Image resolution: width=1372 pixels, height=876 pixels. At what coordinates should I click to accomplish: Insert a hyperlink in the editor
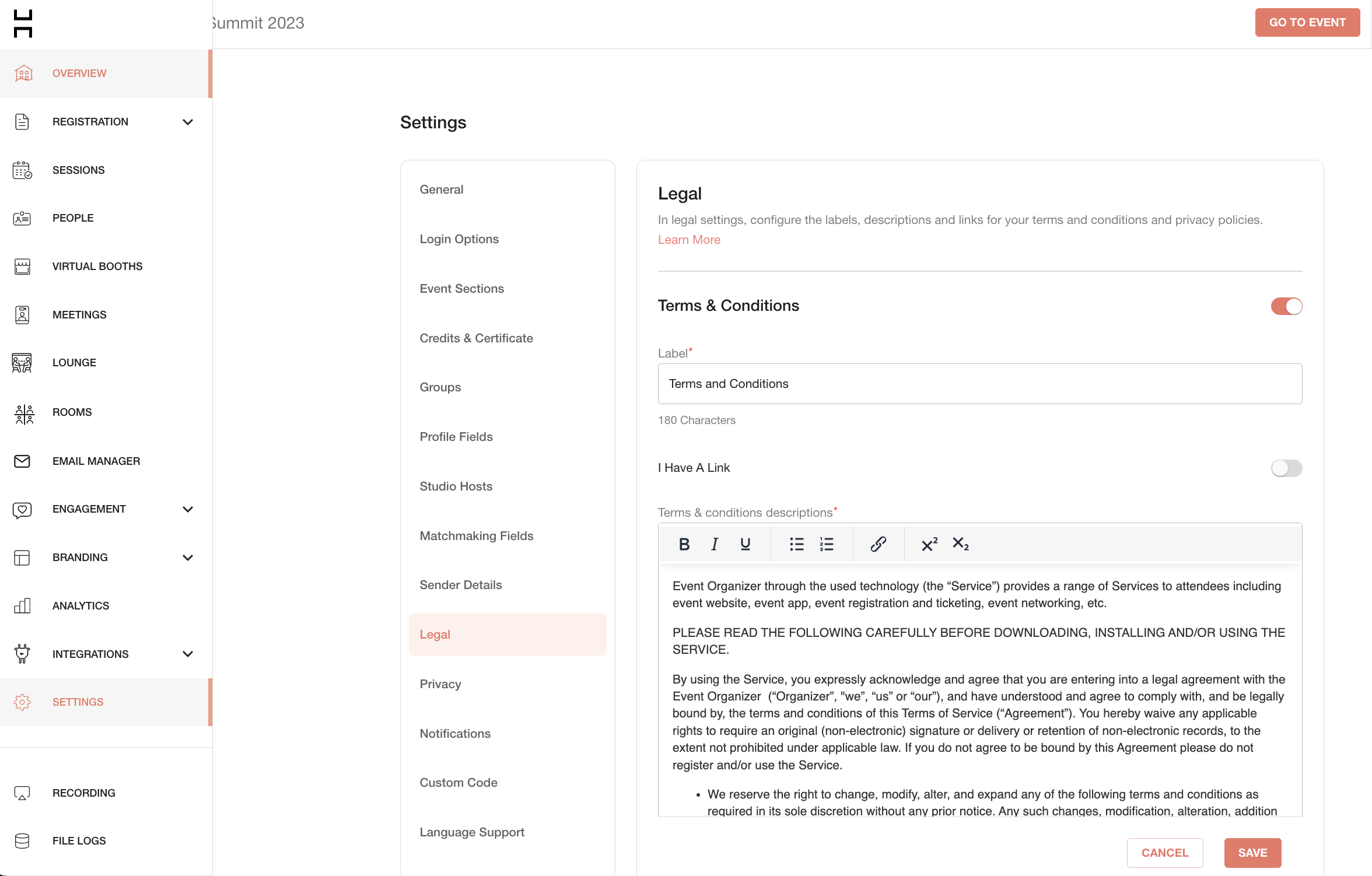[x=878, y=544]
